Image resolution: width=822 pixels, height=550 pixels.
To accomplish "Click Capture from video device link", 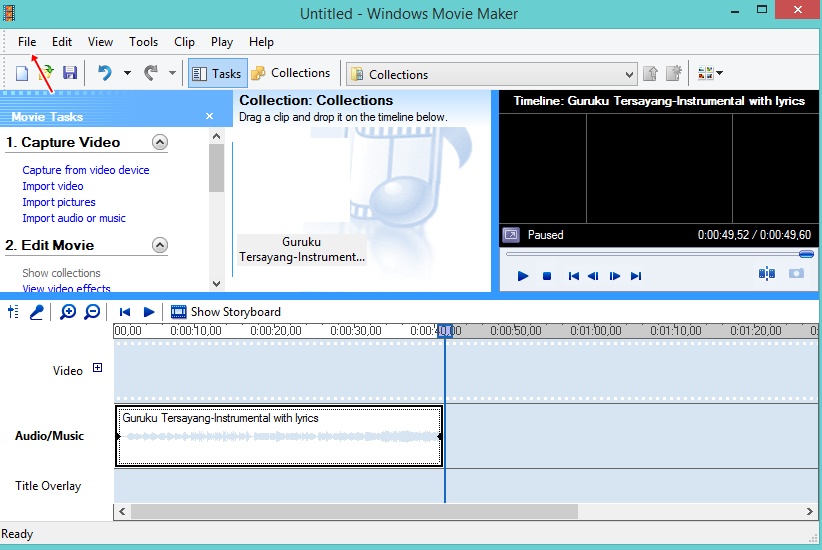I will pyautogui.click(x=86, y=170).
